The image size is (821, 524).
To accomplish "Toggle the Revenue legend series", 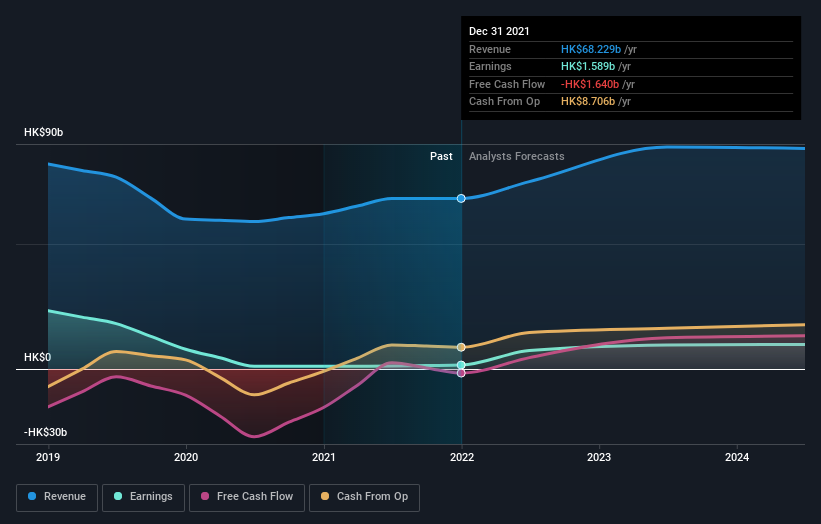I will tap(57, 497).
